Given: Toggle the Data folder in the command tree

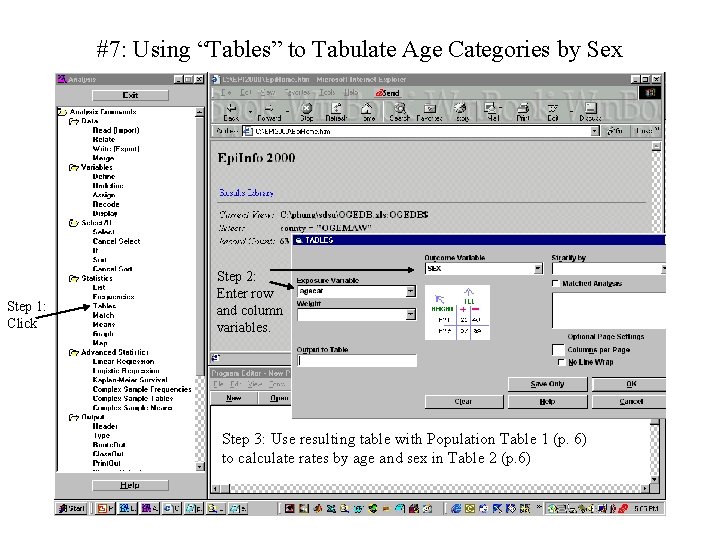Looking at the screenshot, I should [73, 121].
